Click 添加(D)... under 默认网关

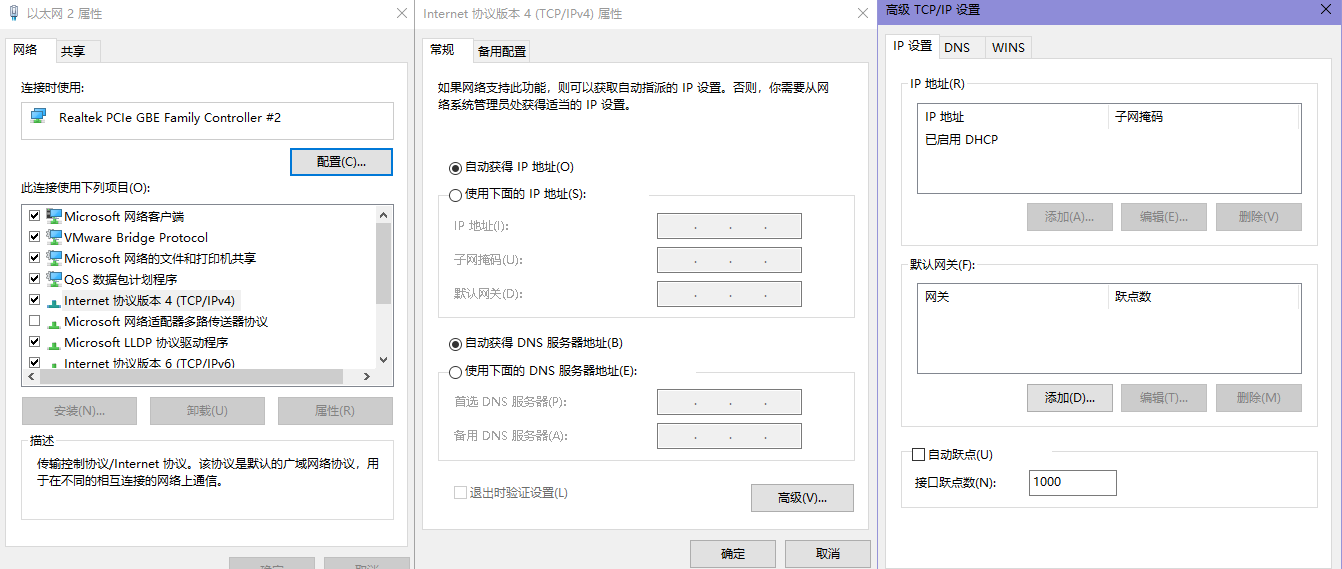coord(1070,398)
